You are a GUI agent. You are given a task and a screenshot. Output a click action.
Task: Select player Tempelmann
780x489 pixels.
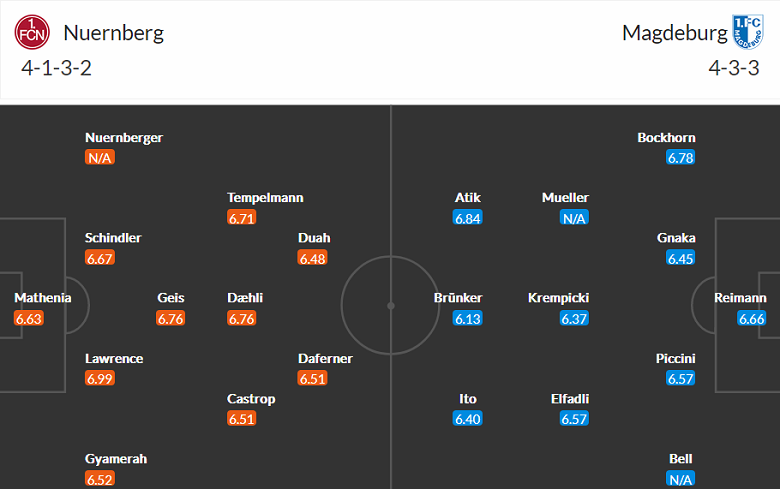click(x=265, y=198)
